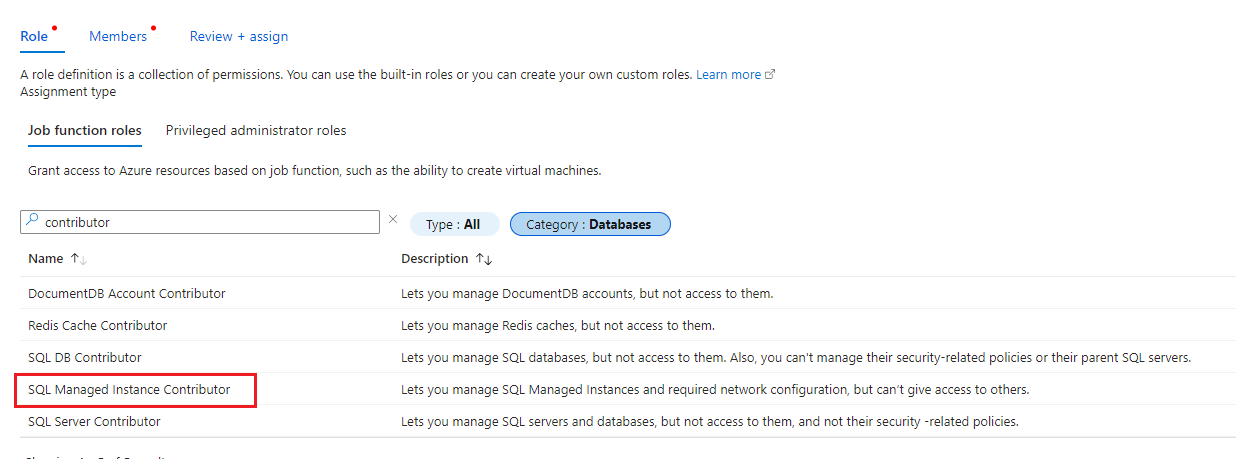Open the Role tab

click(34, 36)
